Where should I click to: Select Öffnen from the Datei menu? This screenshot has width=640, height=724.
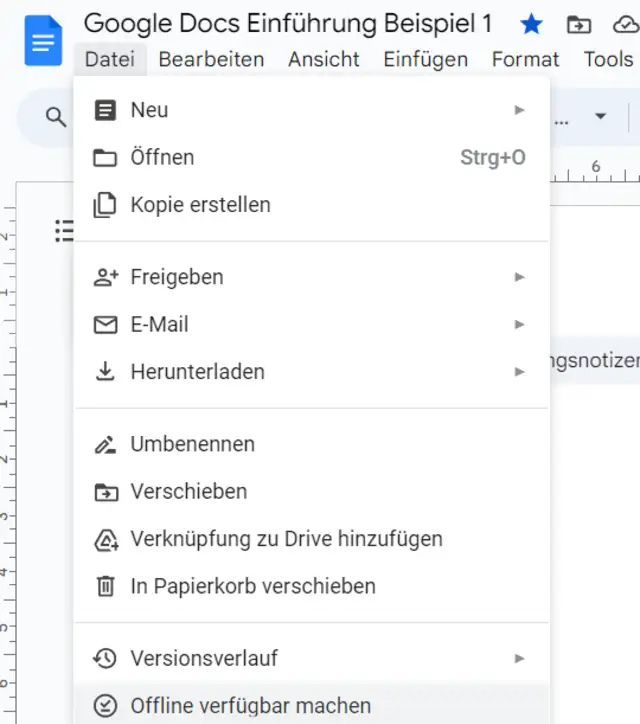point(162,158)
